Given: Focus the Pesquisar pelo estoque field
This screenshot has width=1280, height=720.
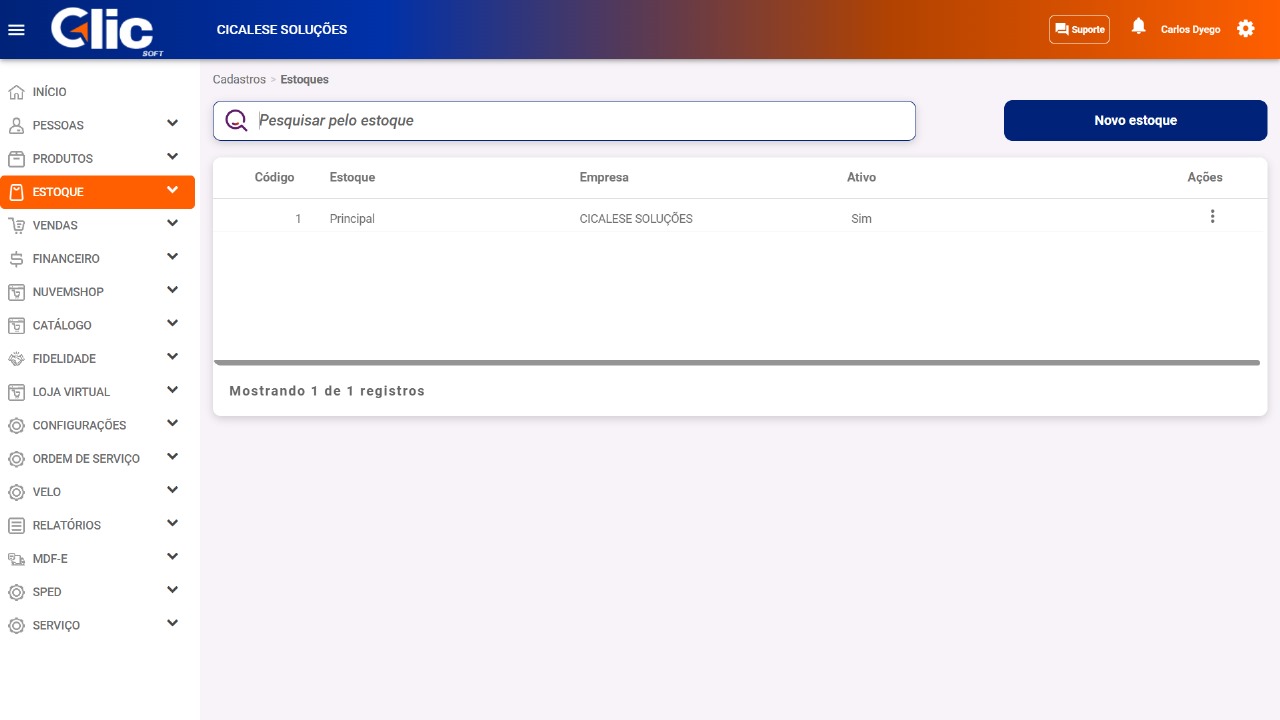Looking at the screenshot, I should click(580, 121).
